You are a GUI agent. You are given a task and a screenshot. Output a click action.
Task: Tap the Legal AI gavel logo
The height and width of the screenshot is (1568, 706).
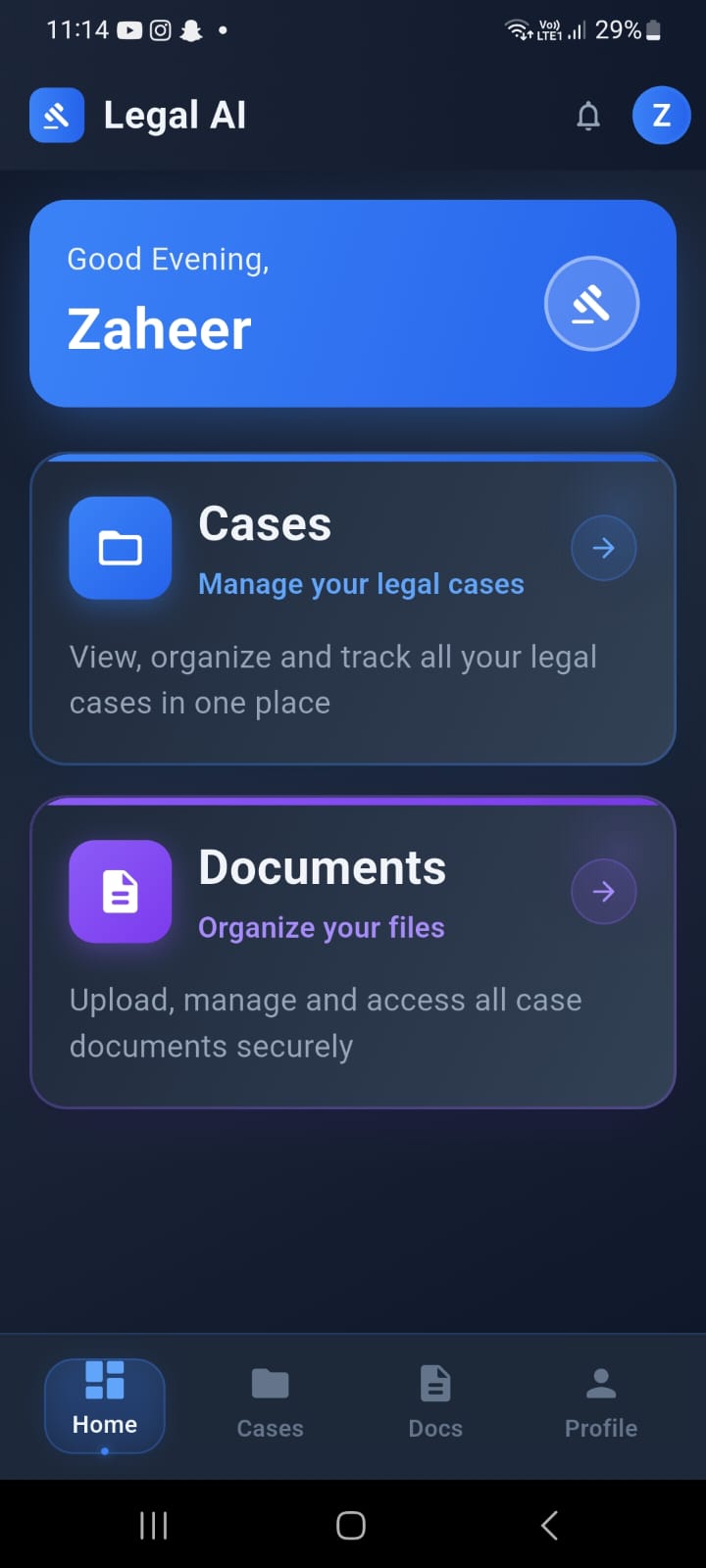click(57, 116)
